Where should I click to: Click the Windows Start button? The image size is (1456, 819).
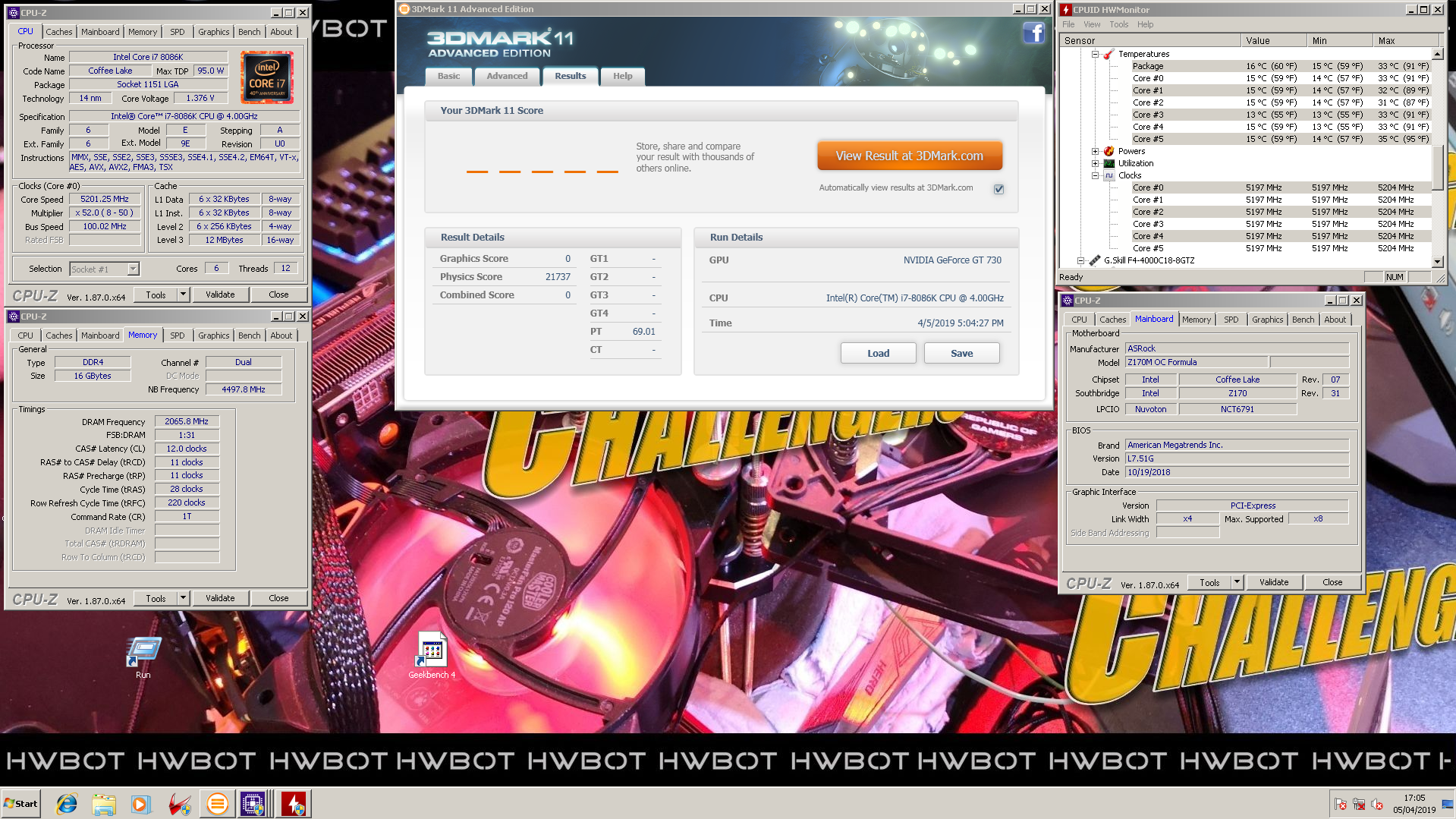click(x=21, y=804)
